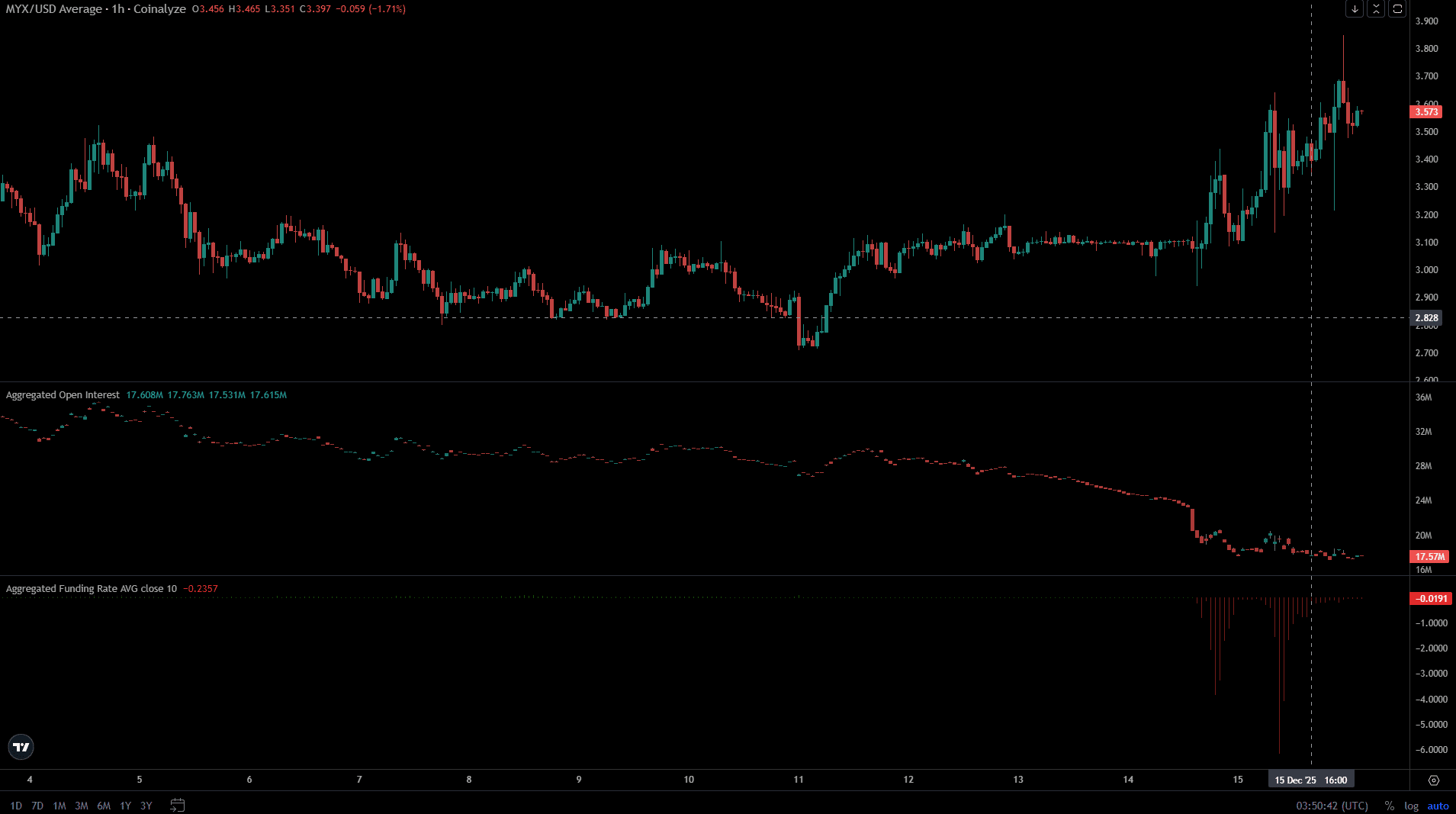The width and height of the screenshot is (1456, 814).
Task: Select the 7D date range
Action: [37, 806]
